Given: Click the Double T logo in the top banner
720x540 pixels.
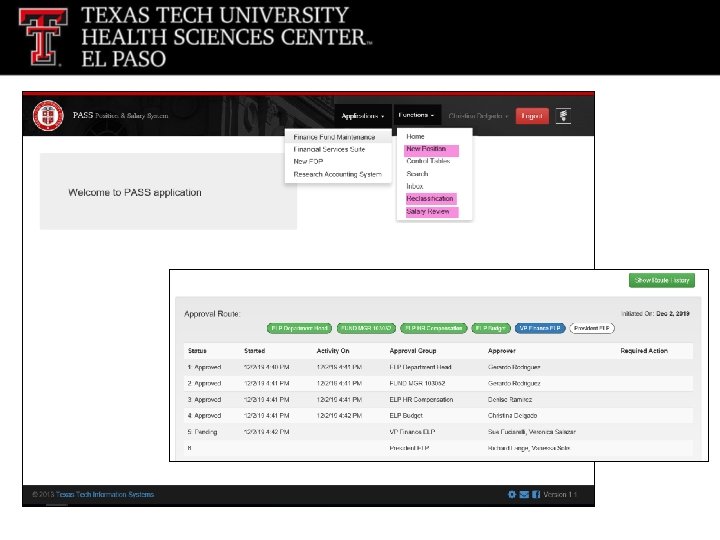Looking at the screenshot, I should [43, 37].
